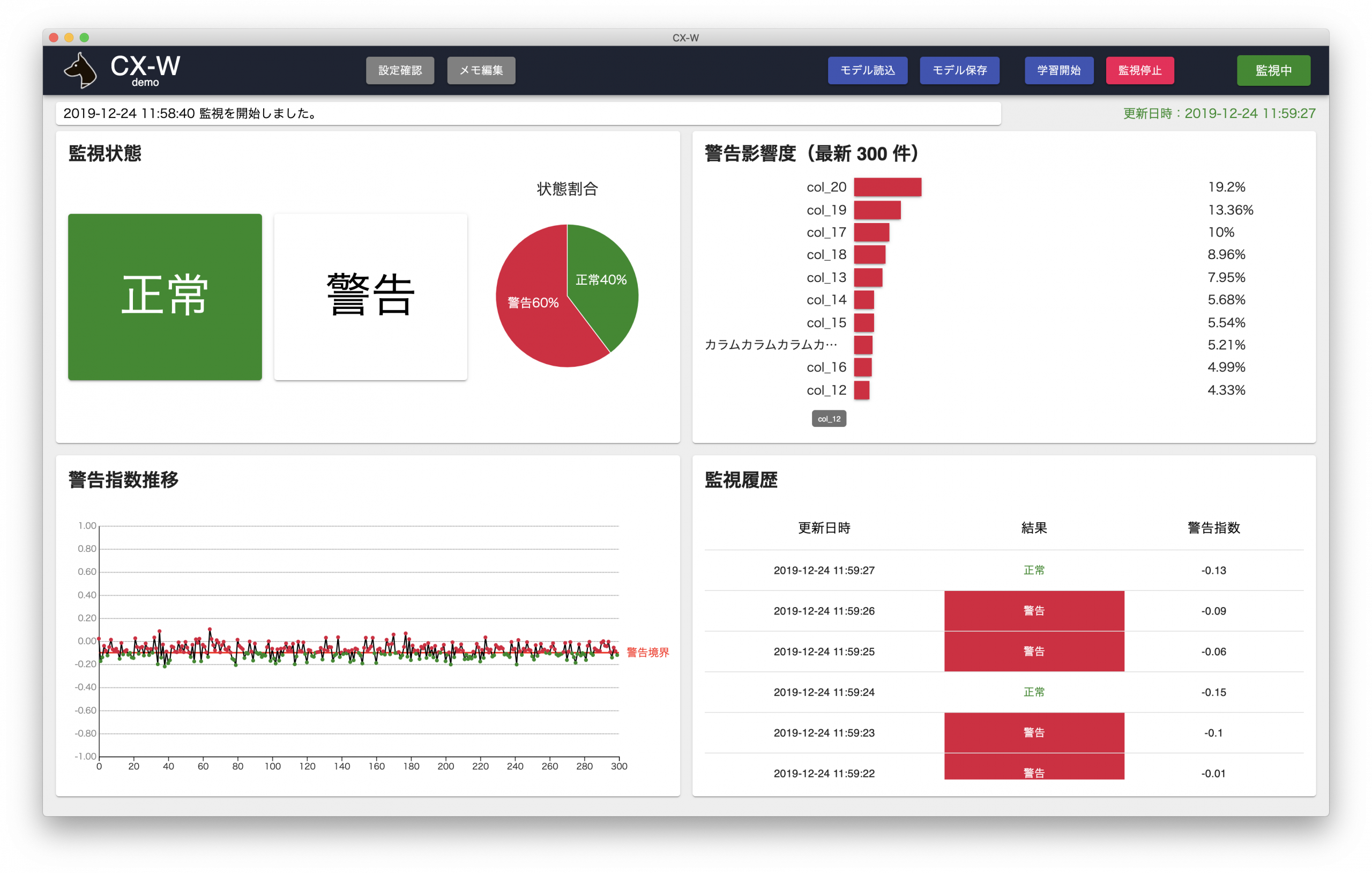Select red 警告 cell for 11:59:26
The height and width of the screenshot is (873, 1372).
point(1034,611)
